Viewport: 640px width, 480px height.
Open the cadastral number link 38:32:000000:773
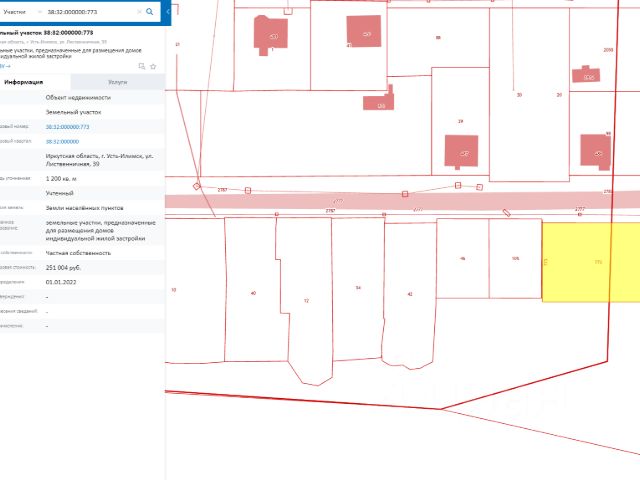pyautogui.click(x=67, y=127)
